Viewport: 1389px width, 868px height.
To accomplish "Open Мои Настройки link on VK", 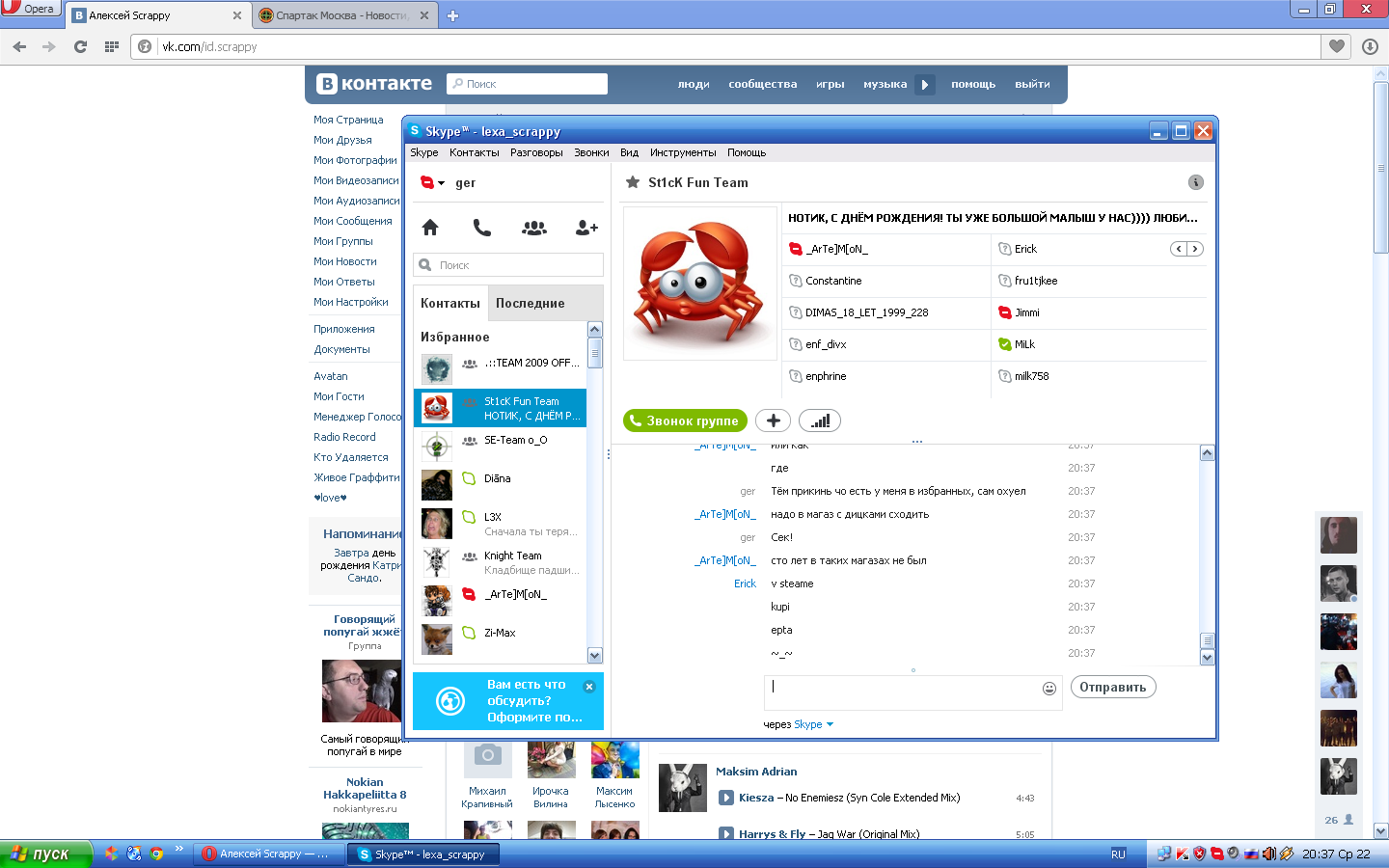I will pos(351,302).
